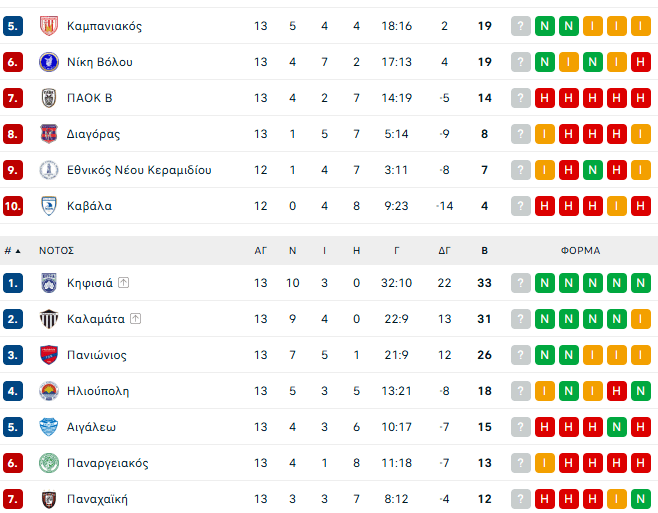Click the Πανιώνιος team crest
Screen dimensions: 658x513
pyautogui.click(x=48, y=355)
